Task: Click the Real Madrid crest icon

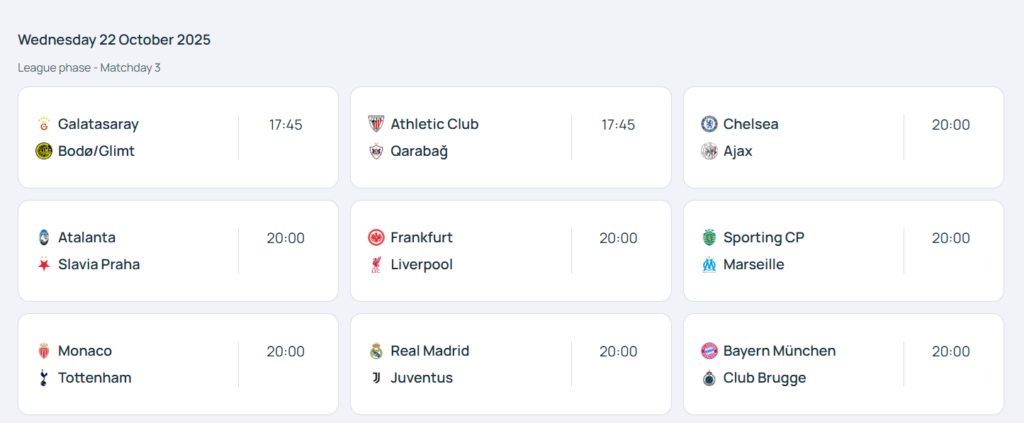Action: [x=376, y=351]
